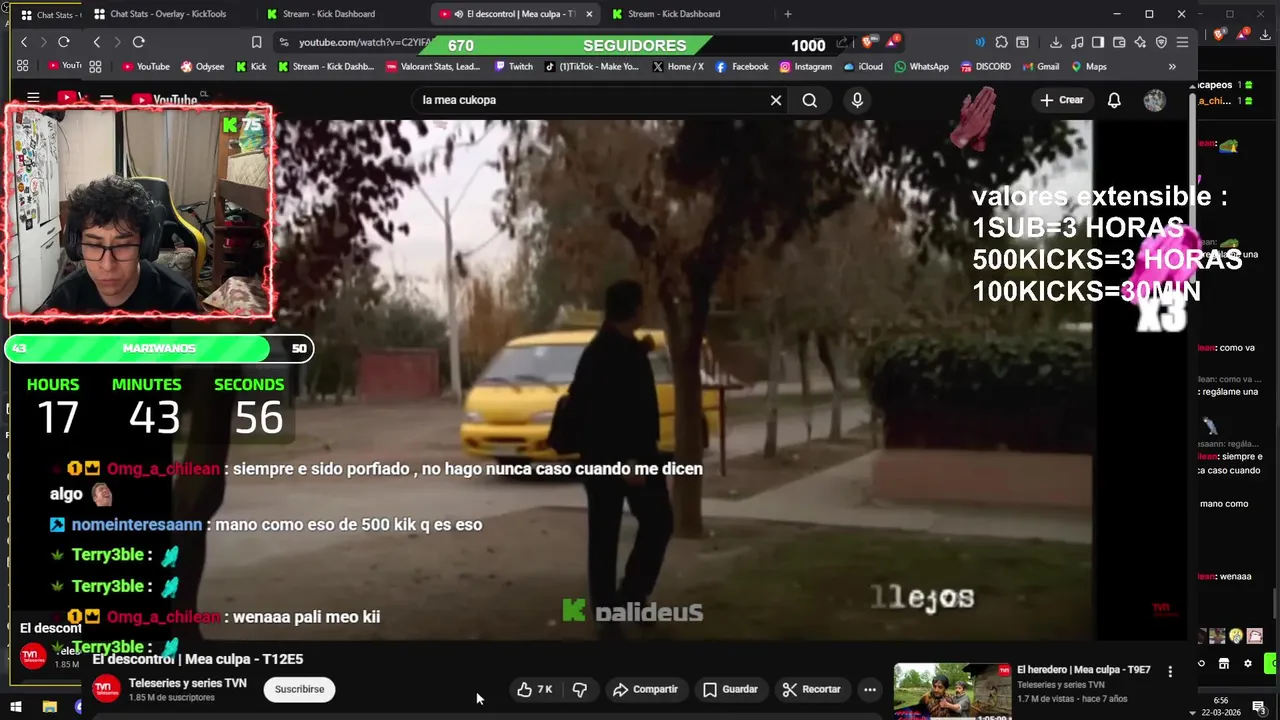This screenshot has width=1280, height=720.
Task: Open the Facebook bookmark
Action: click(x=742, y=67)
